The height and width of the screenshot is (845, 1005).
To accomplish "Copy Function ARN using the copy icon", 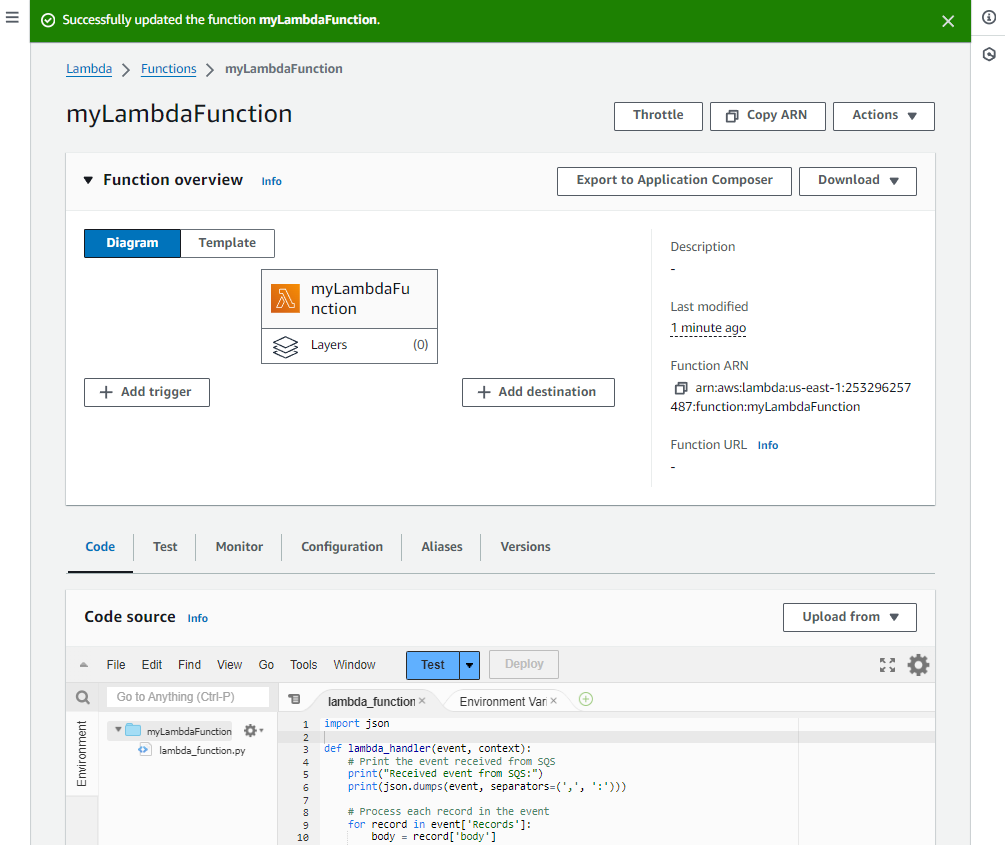I will click(x=681, y=388).
